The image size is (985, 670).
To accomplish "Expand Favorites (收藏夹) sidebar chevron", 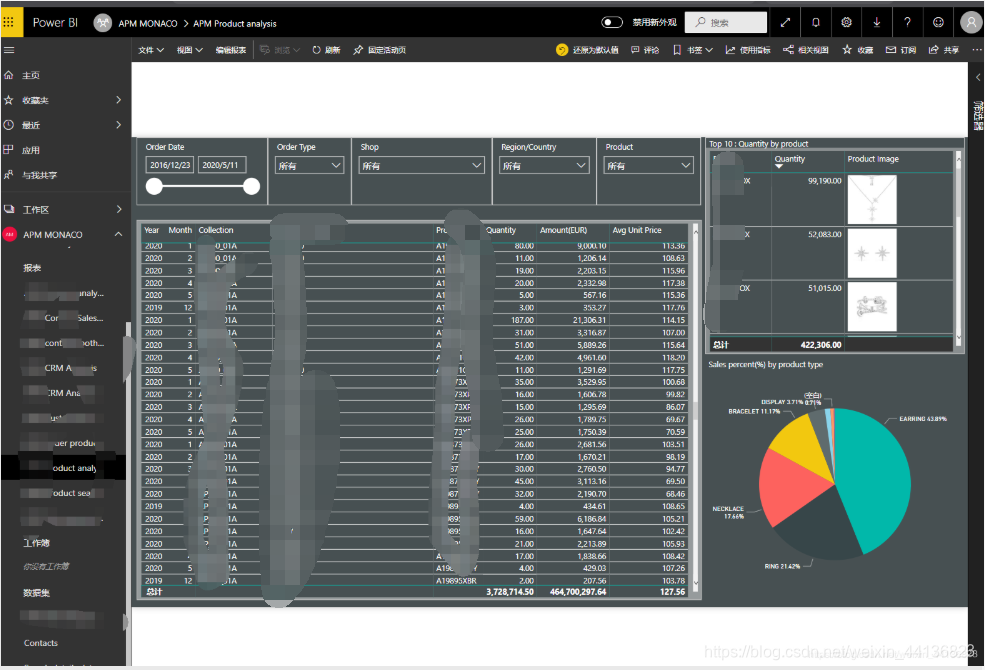I will 119,100.
